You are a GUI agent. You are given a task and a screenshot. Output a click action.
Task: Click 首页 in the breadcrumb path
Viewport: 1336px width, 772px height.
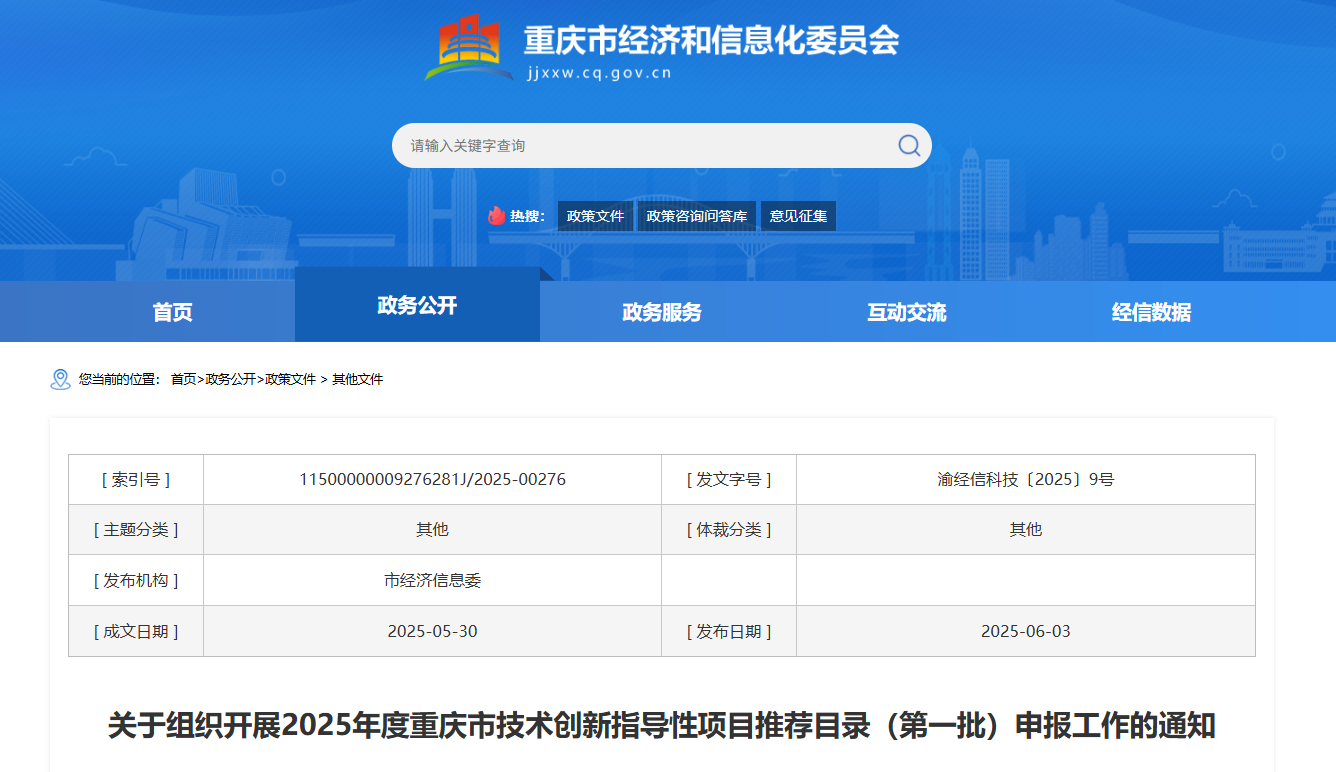click(x=183, y=379)
